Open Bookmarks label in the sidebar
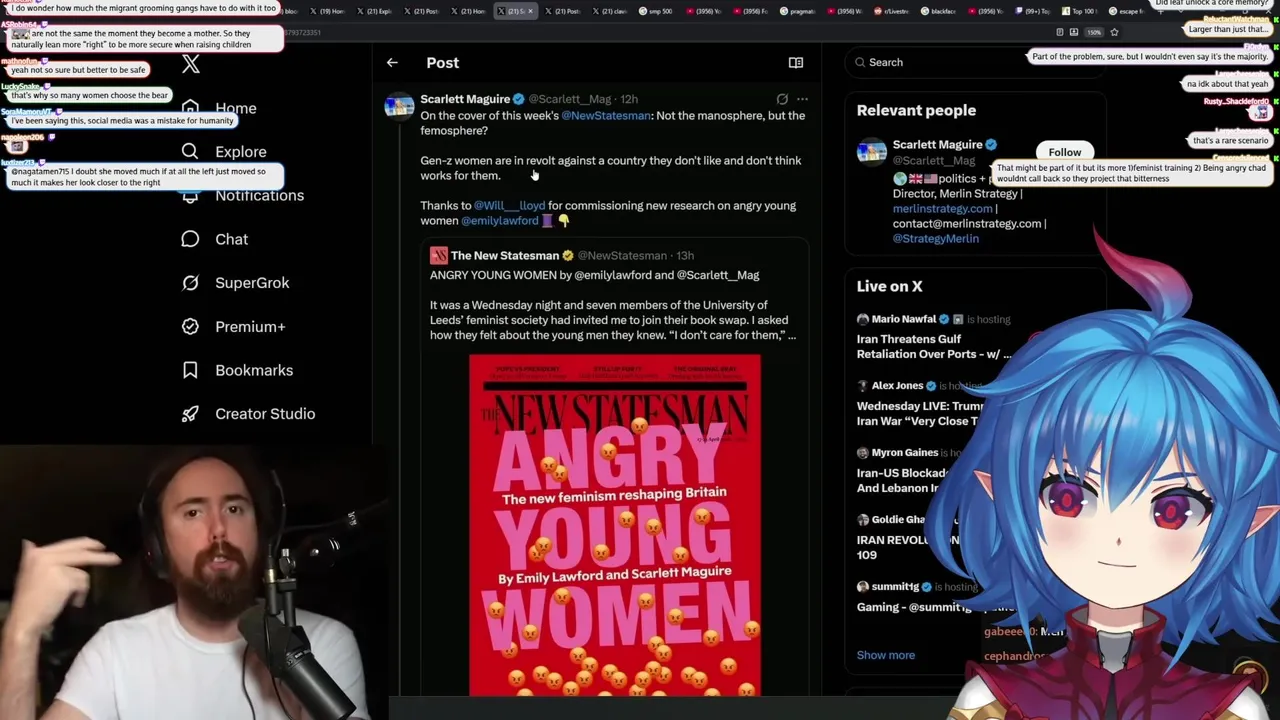This screenshot has height=720, width=1280. click(x=254, y=370)
